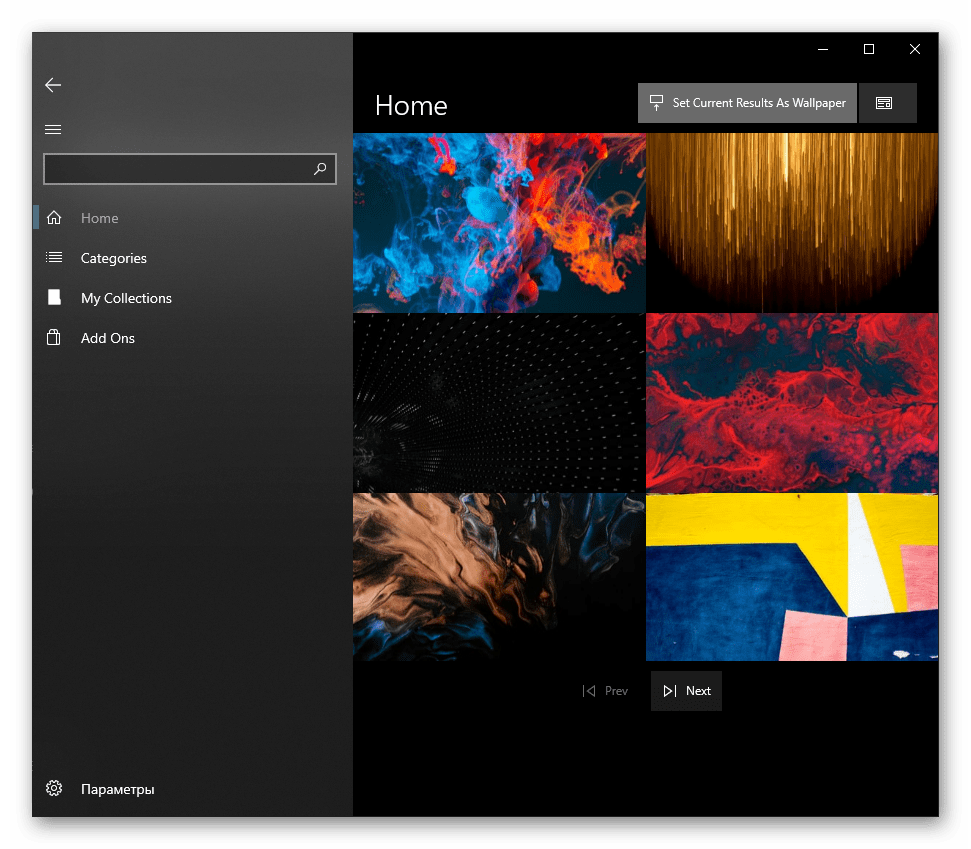Open Categories from sidebar
This screenshot has width=971, height=849.
[x=113, y=258]
